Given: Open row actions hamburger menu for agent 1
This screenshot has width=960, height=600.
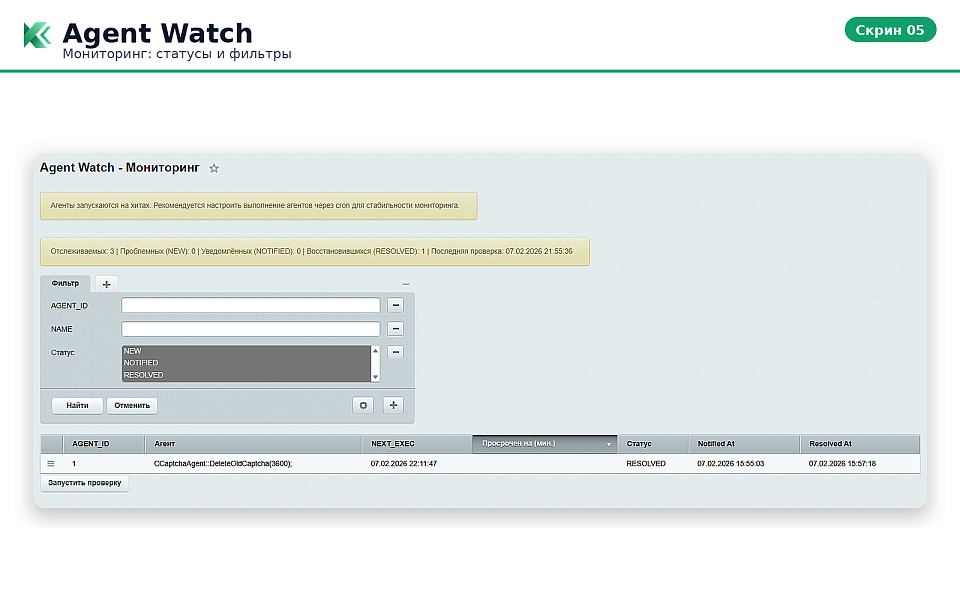Looking at the screenshot, I should (x=51, y=464).
